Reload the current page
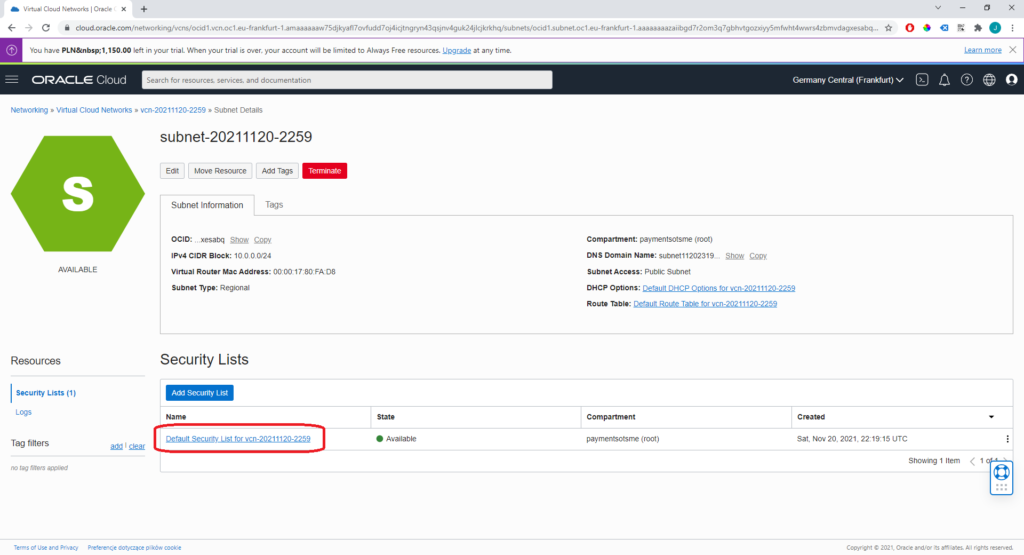Screen dimensions: 1024x555 tap(46, 28)
